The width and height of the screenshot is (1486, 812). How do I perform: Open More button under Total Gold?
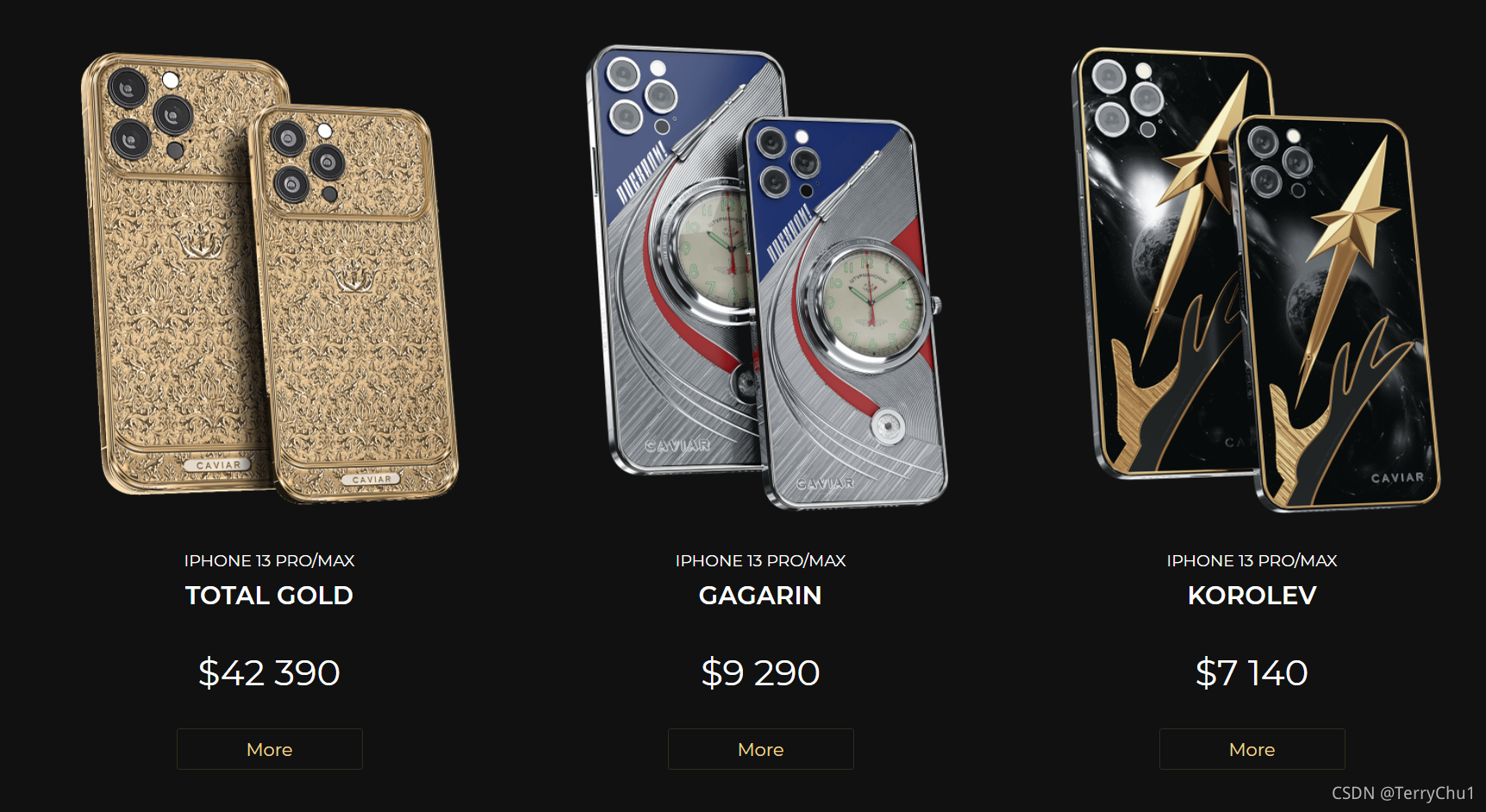coord(270,749)
